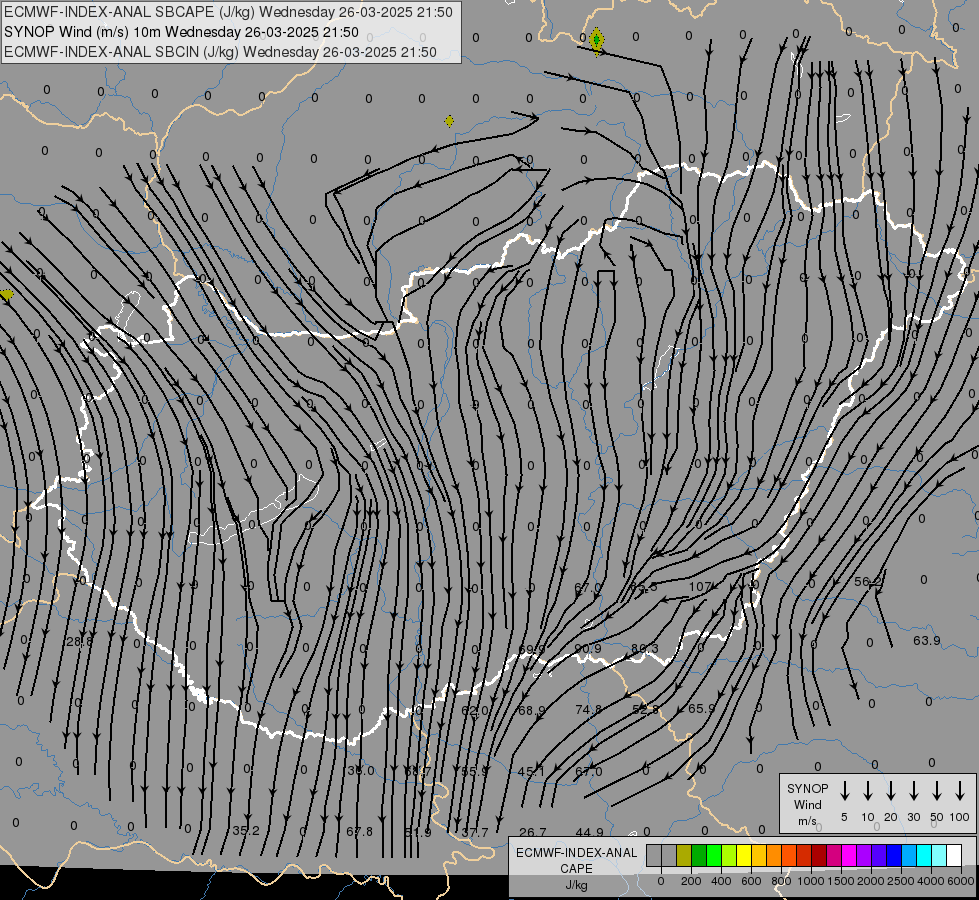Click the 56.2 CAPE value on map
Viewport: 979px width, 900px height.
[x=868, y=581]
